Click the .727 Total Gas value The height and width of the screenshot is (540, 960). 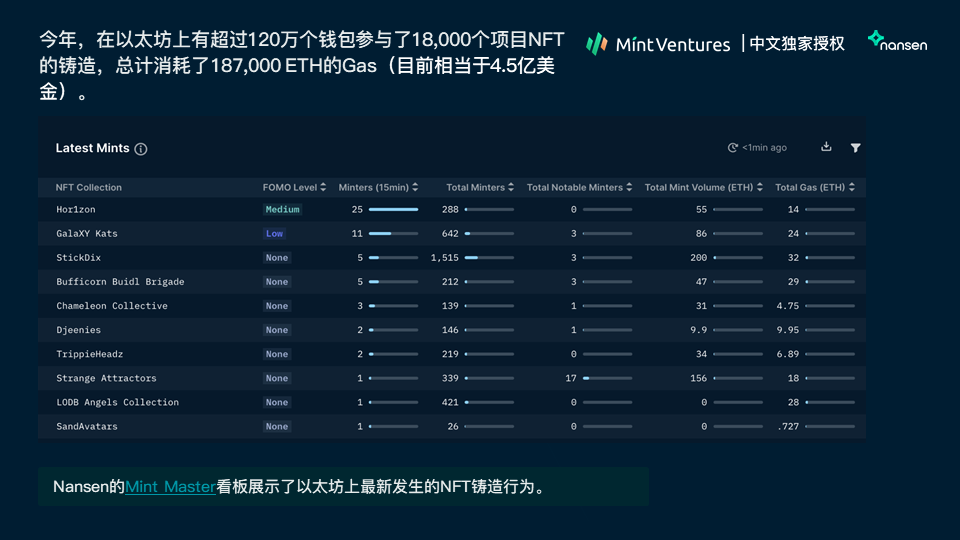[788, 426]
